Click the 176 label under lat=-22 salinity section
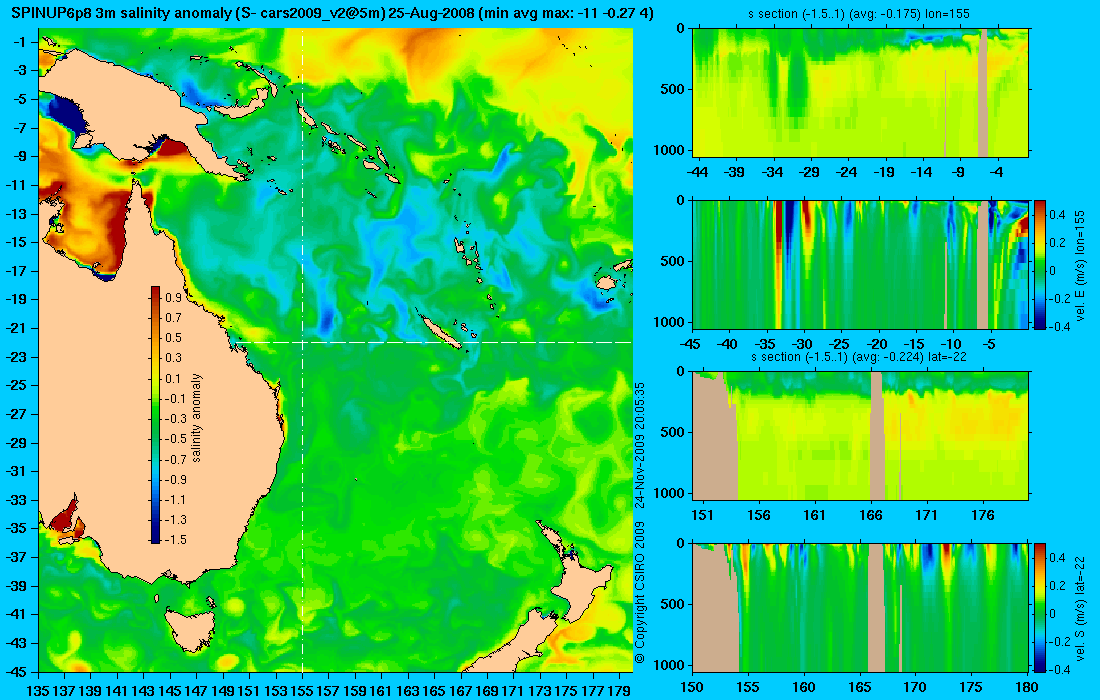Screen dimensions: 1100x700 tap(983, 516)
